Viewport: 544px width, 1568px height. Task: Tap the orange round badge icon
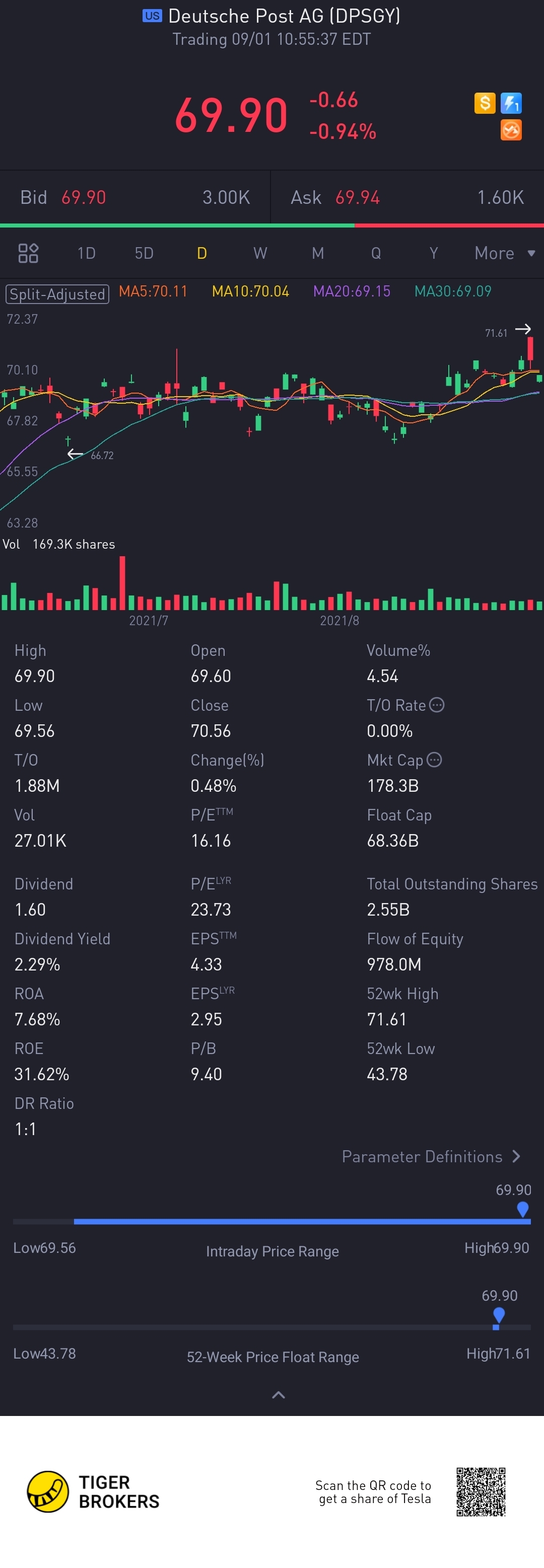511,130
